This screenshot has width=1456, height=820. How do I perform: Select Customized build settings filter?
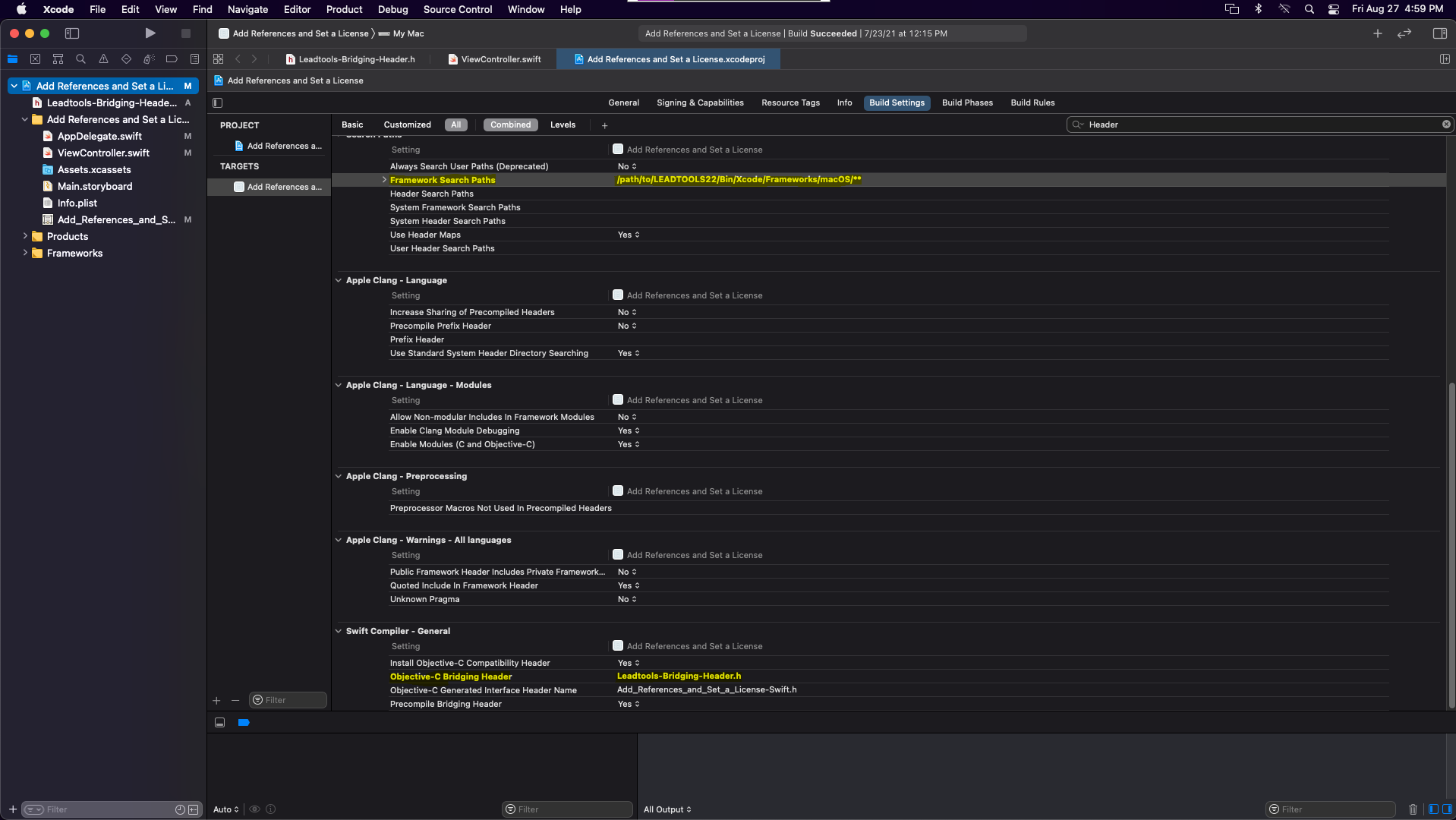(407, 125)
